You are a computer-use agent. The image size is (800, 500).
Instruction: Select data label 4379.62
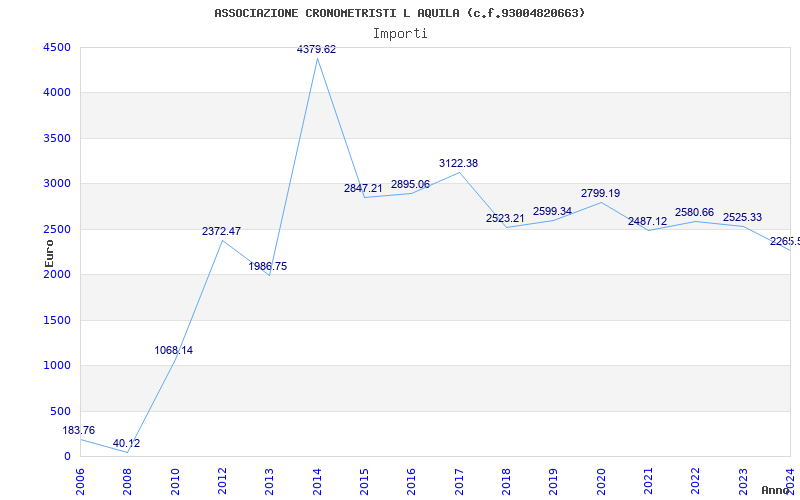(x=316, y=49)
